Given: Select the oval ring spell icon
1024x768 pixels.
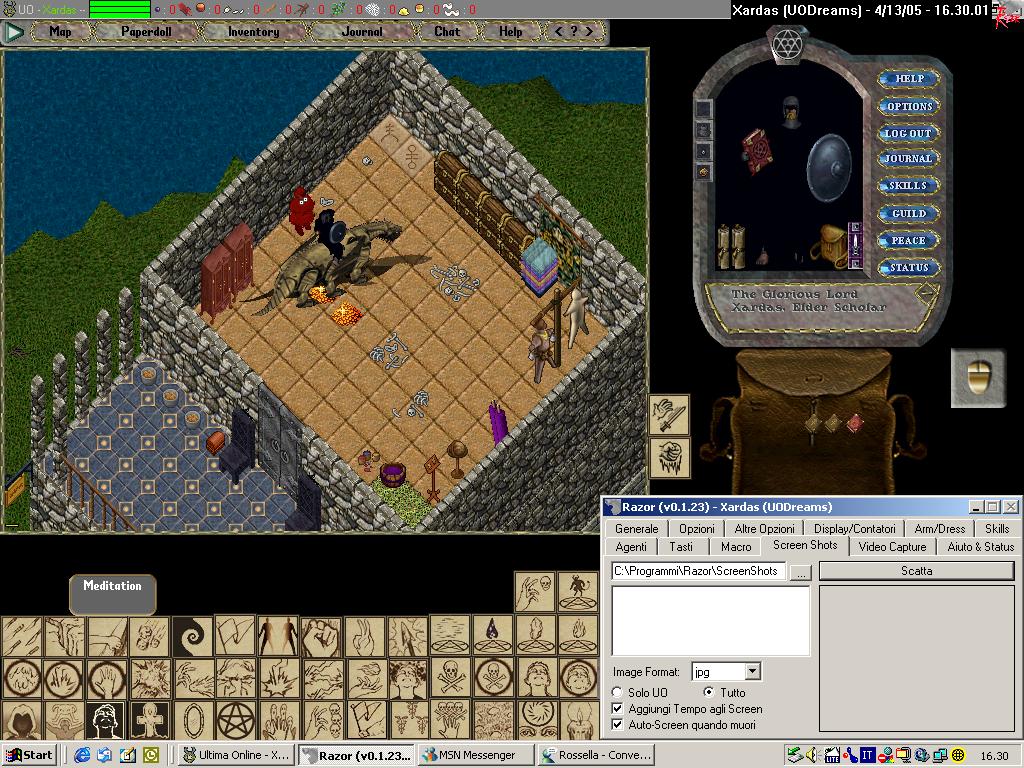Looking at the screenshot, I should click(193, 720).
